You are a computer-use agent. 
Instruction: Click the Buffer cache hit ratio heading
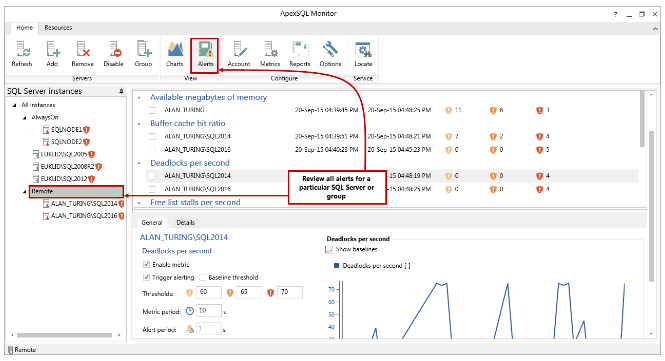[187, 123]
